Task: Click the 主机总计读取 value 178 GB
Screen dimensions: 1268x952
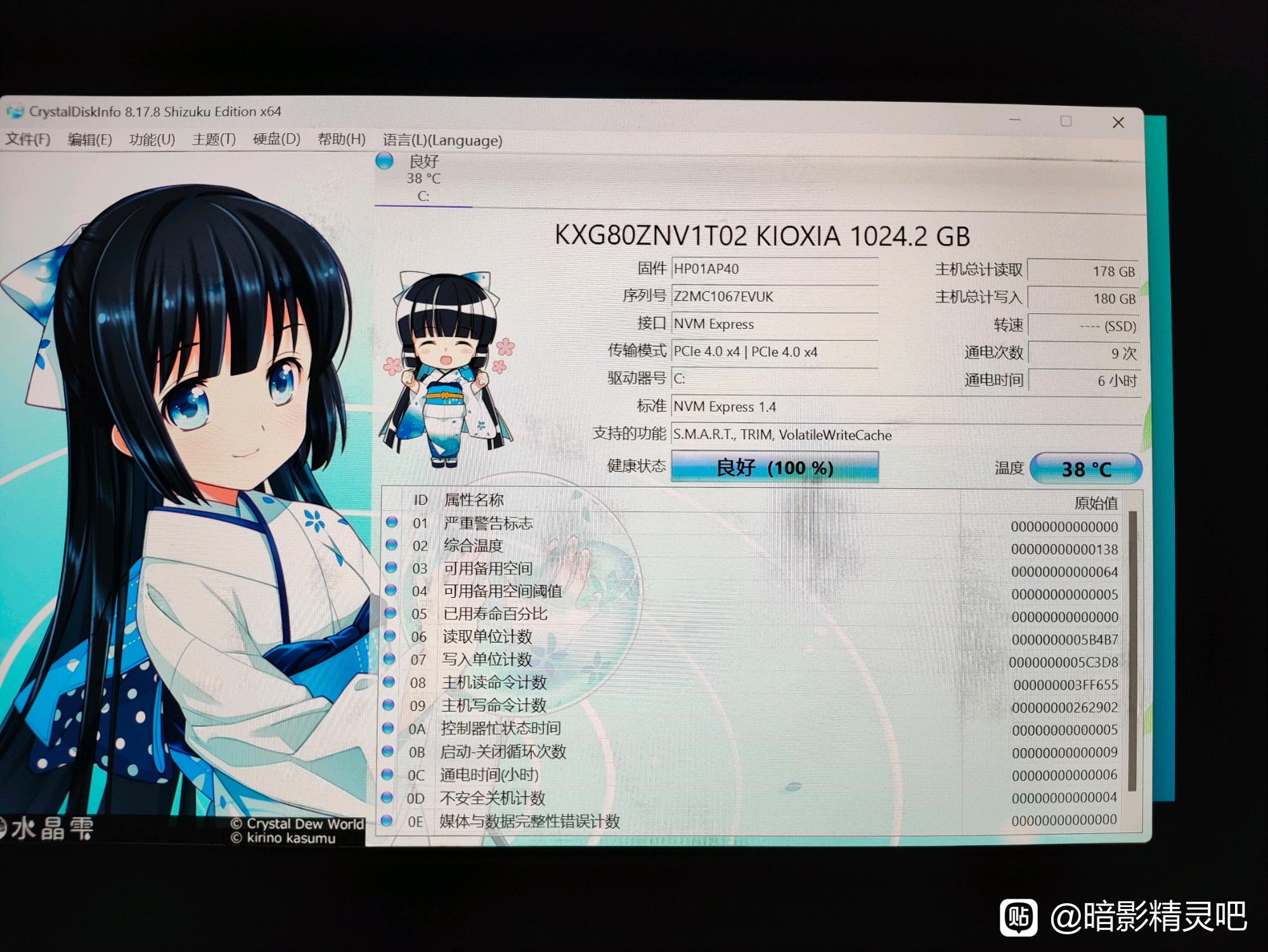Action: (x=1084, y=271)
